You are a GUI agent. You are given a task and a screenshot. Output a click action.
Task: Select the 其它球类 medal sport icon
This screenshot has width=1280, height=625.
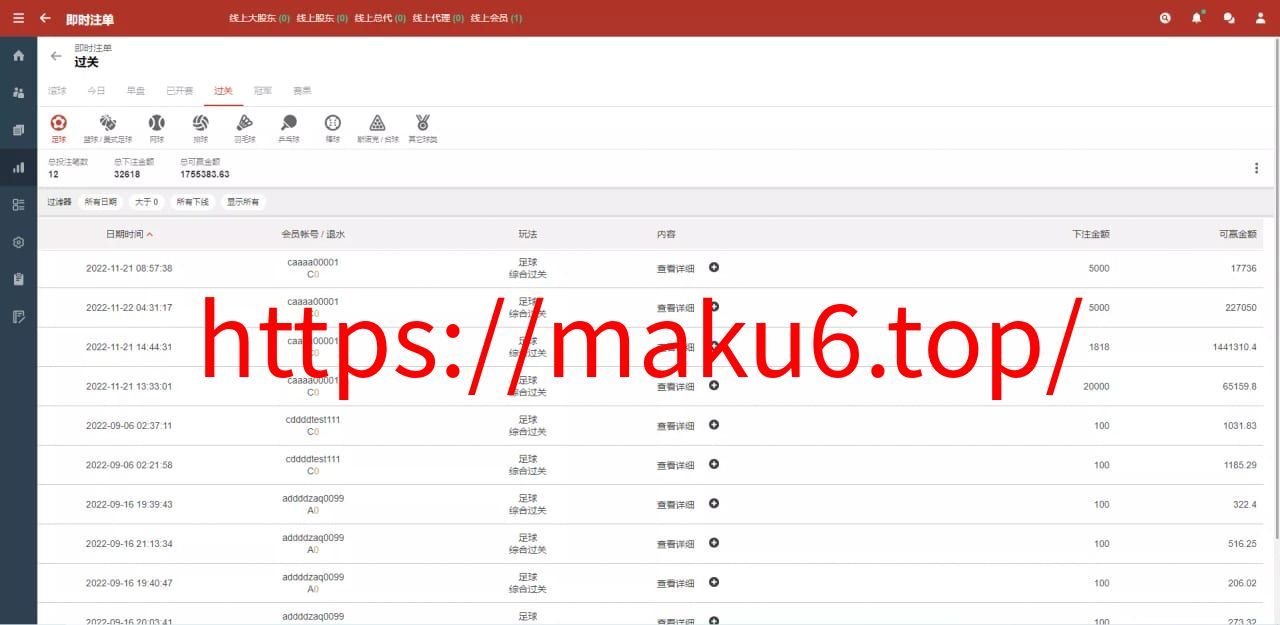click(423, 128)
